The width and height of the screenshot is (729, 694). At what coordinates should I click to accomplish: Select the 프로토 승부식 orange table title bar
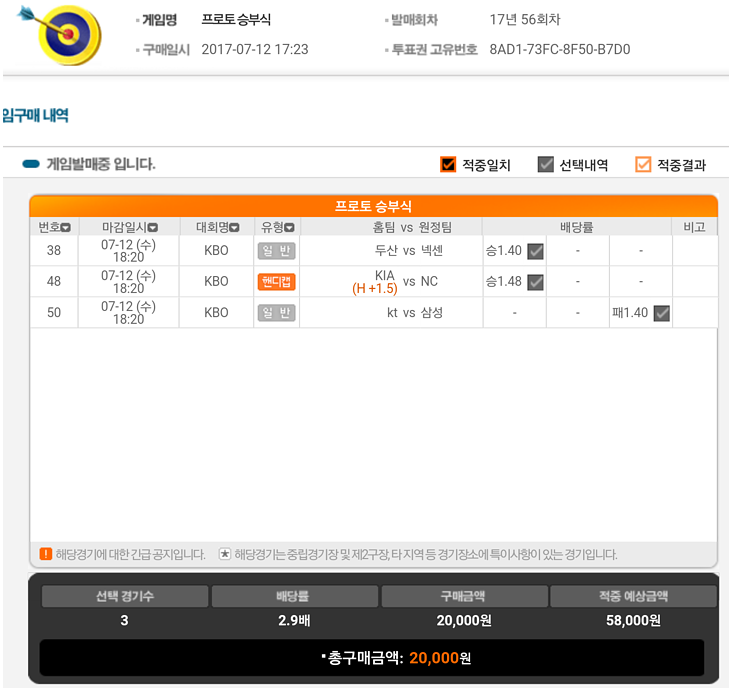373,206
